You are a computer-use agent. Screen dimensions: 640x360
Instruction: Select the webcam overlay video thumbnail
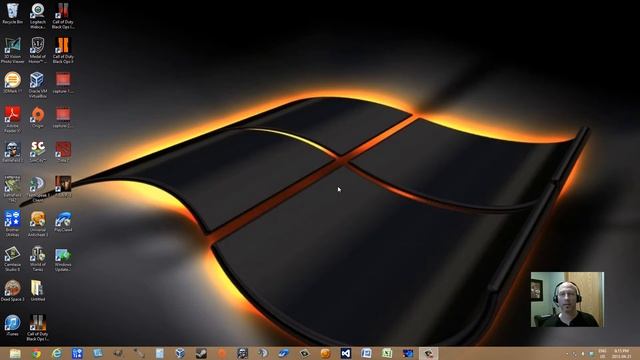(567, 299)
